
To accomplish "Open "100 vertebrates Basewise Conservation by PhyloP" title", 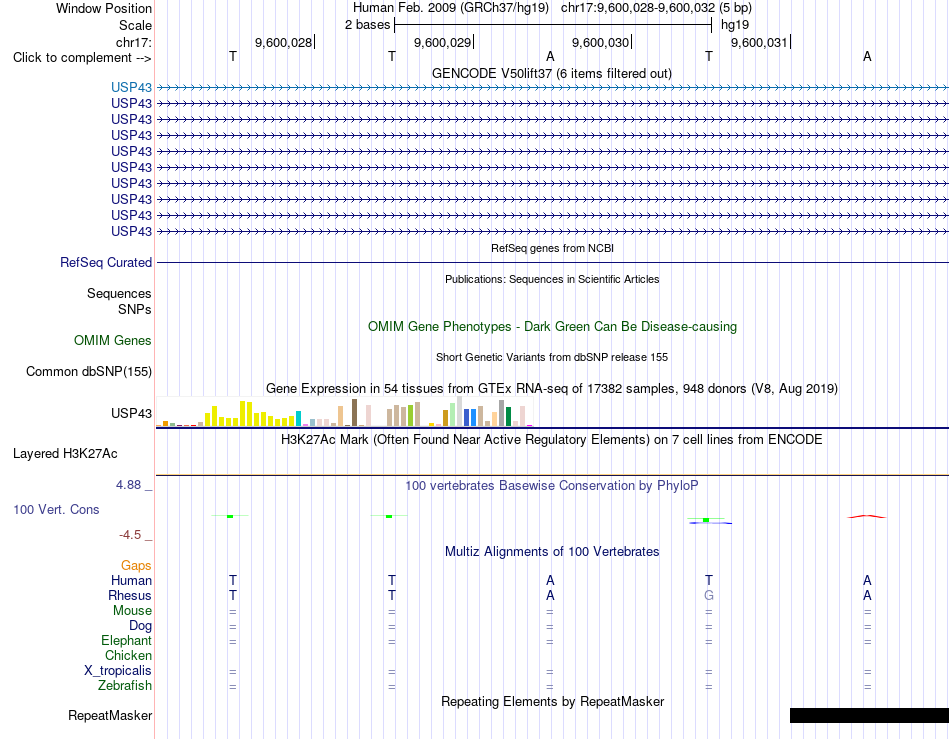I will pos(551,485).
